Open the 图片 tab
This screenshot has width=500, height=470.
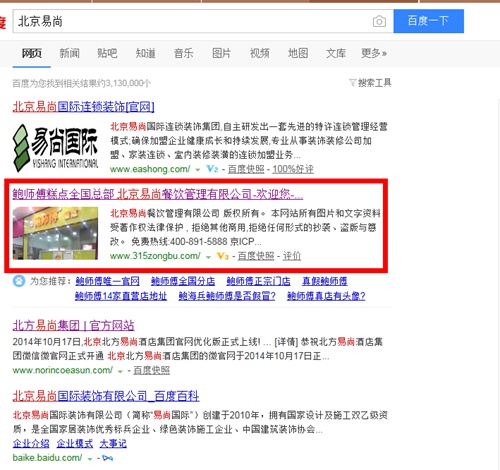click(x=221, y=53)
